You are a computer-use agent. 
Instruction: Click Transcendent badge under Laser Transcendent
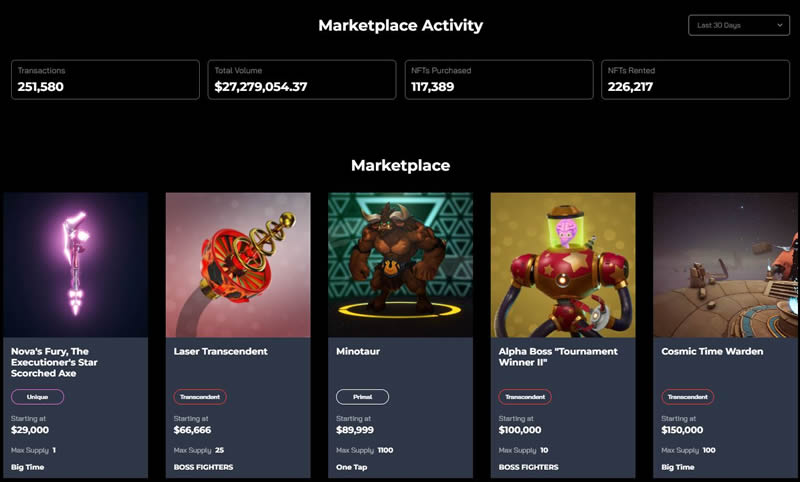click(x=200, y=397)
